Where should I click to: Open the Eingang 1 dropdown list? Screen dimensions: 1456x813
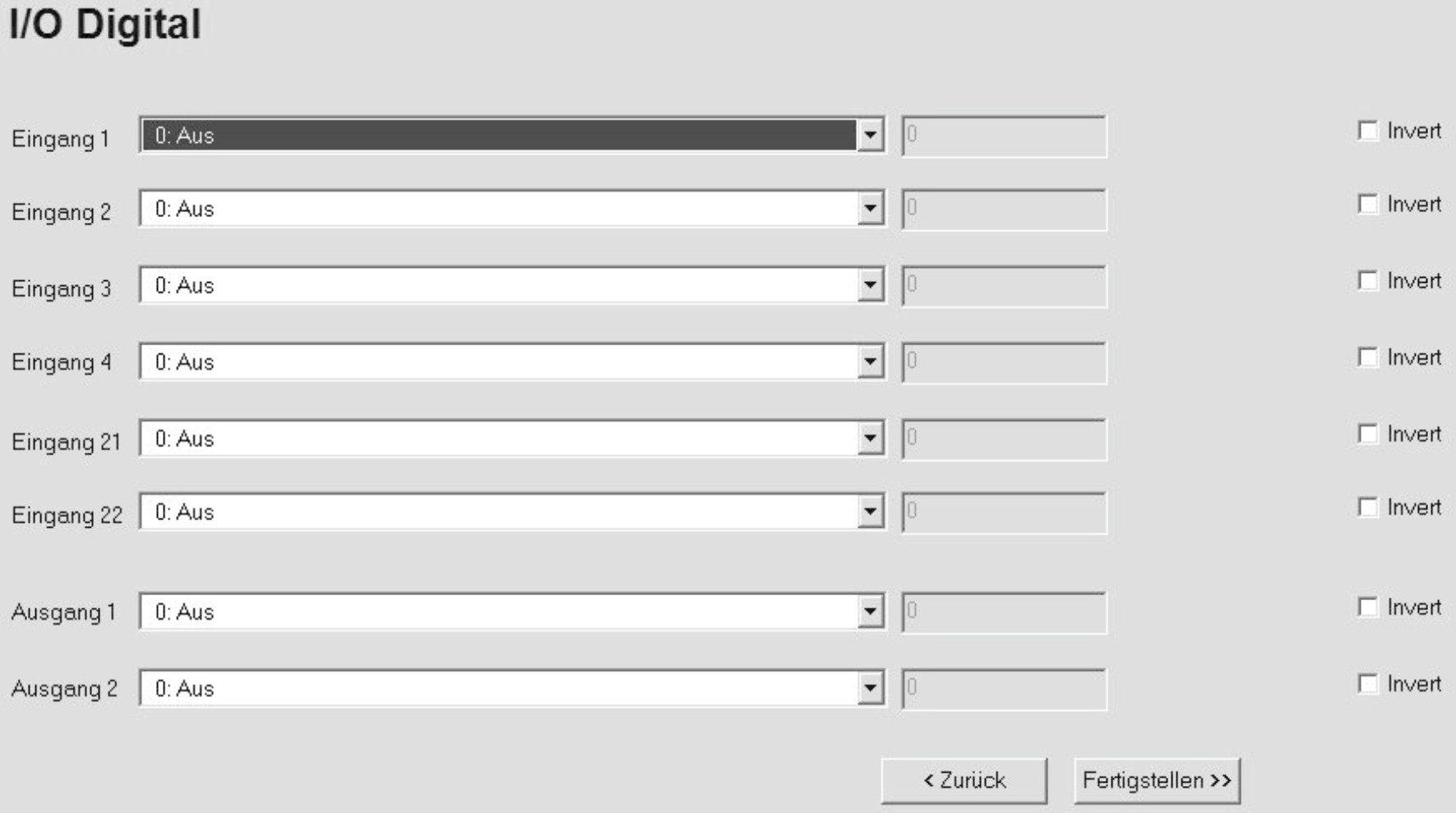click(870, 136)
